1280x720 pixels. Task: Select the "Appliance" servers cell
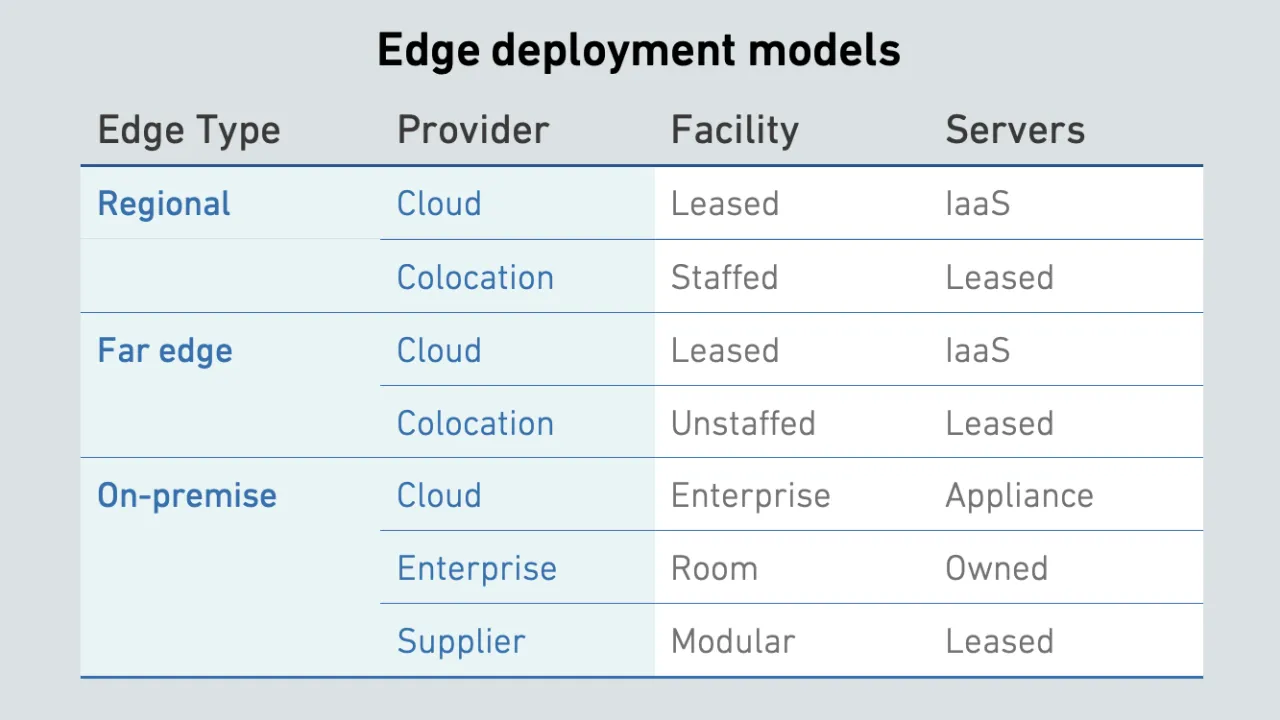1019,496
